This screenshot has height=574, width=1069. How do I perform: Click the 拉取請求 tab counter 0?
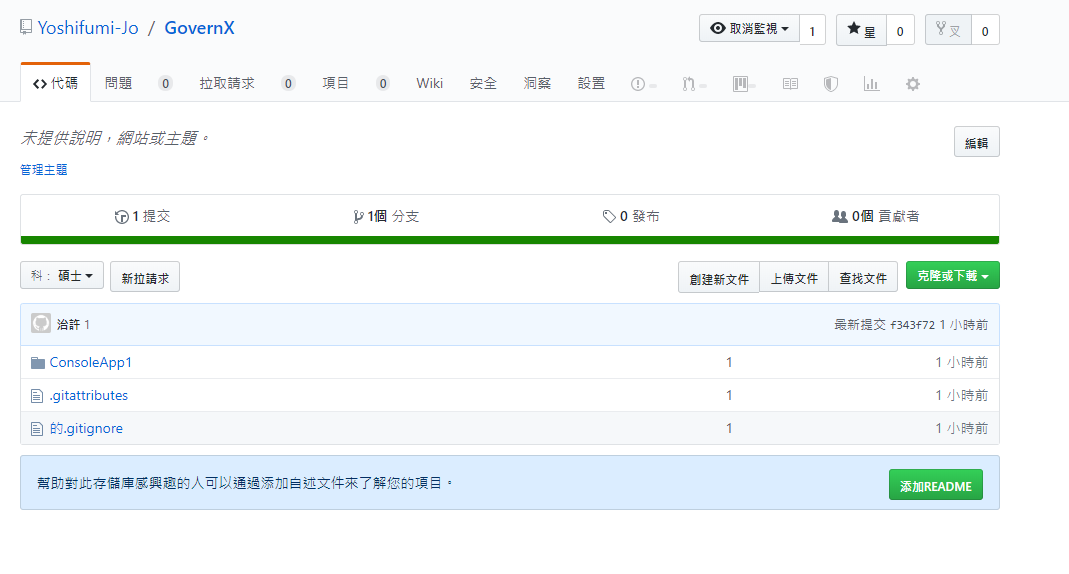pos(288,83)
